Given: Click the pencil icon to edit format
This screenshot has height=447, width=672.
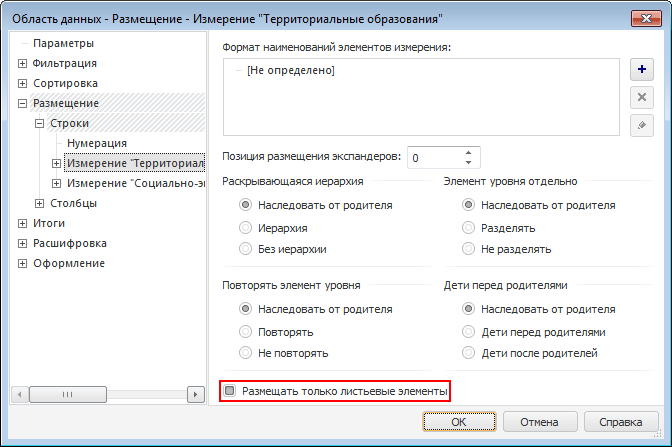Looking at the screenshot, I should tap(642, 125).
